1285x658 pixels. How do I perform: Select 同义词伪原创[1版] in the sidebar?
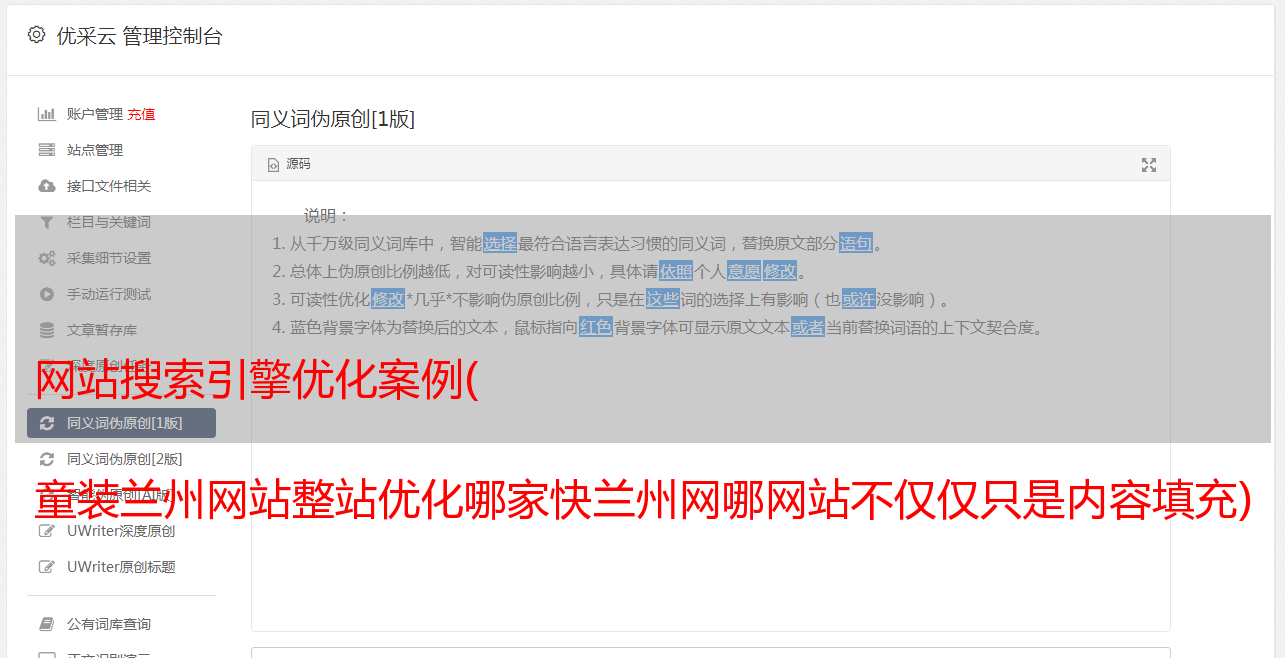tap(121, 423)
